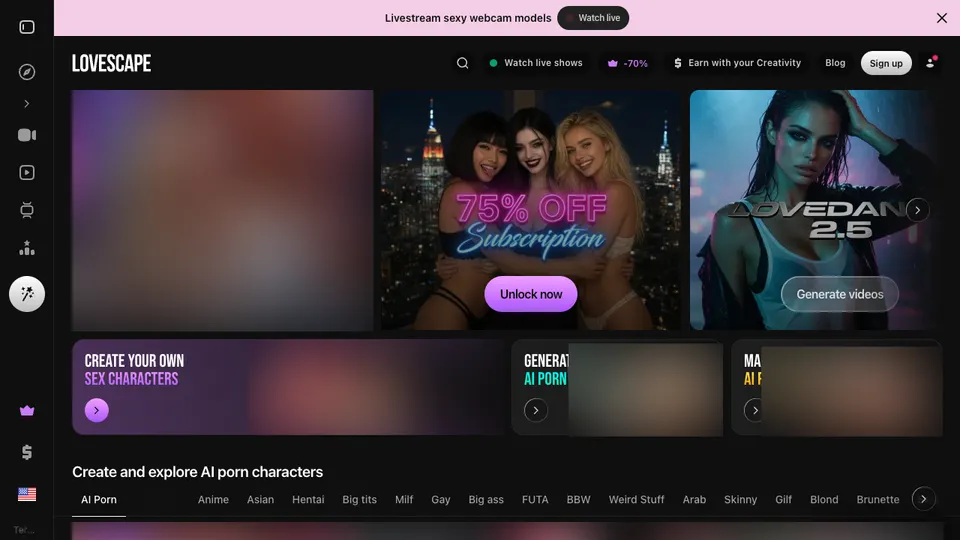This screenshot has width=960, height=540.
Task: Toggle the sidebar panel icon
Action: point(27,27)
